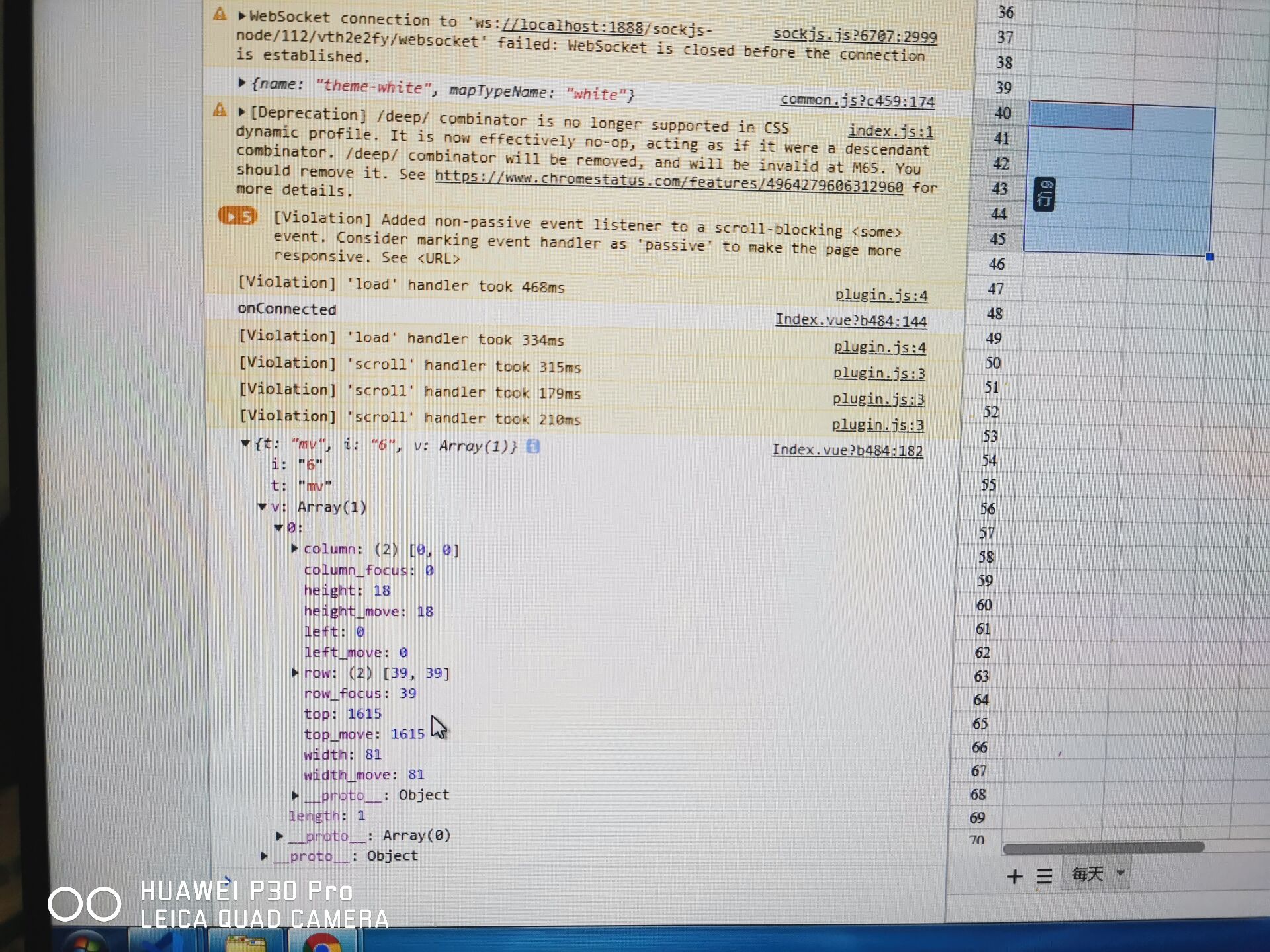Click the width_move: 81 property
The image size is (1270, 952).
(364, 775)
